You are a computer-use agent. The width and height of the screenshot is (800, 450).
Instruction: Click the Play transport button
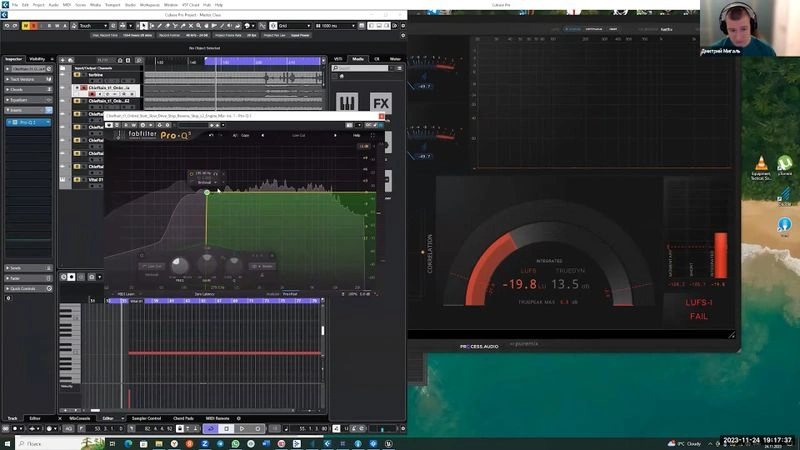pyautogui.click(x=242, y=429)
